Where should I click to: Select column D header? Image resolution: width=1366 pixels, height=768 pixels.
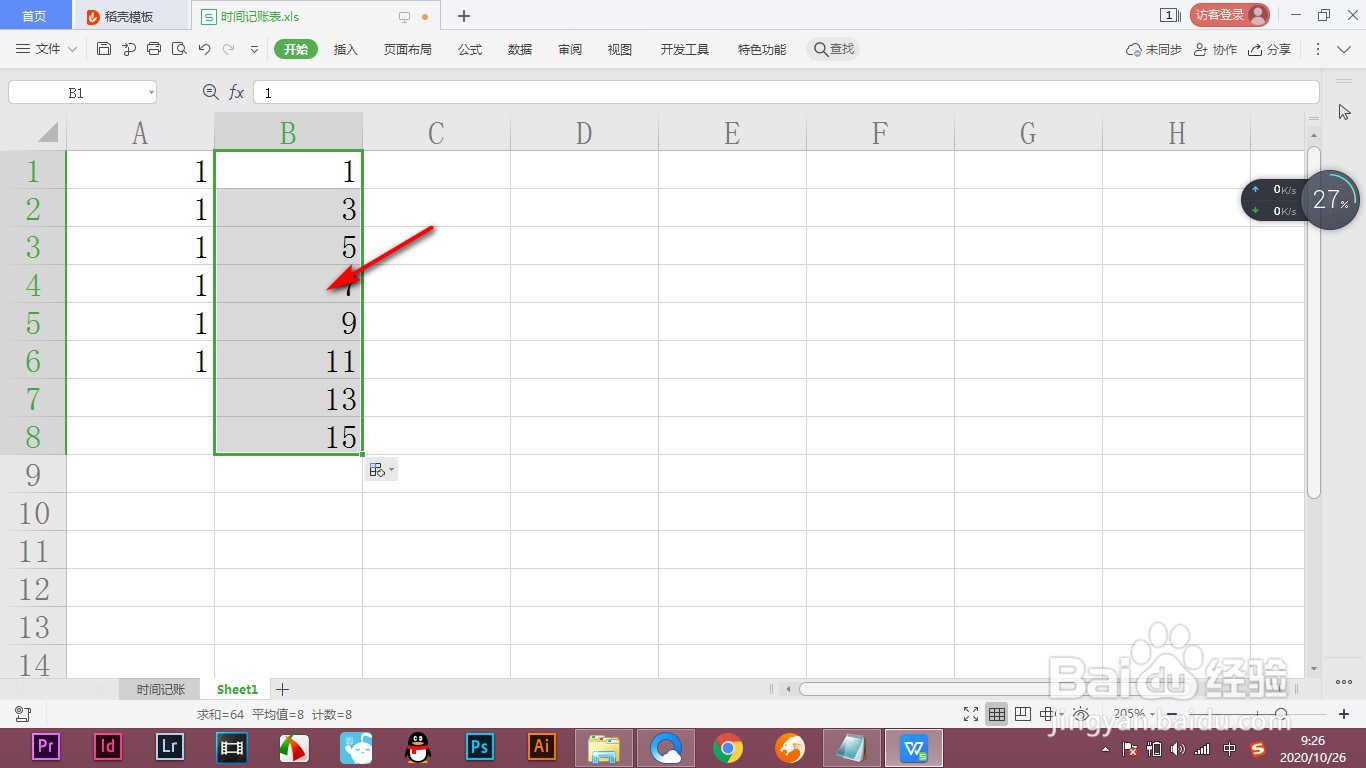[584, 132]
